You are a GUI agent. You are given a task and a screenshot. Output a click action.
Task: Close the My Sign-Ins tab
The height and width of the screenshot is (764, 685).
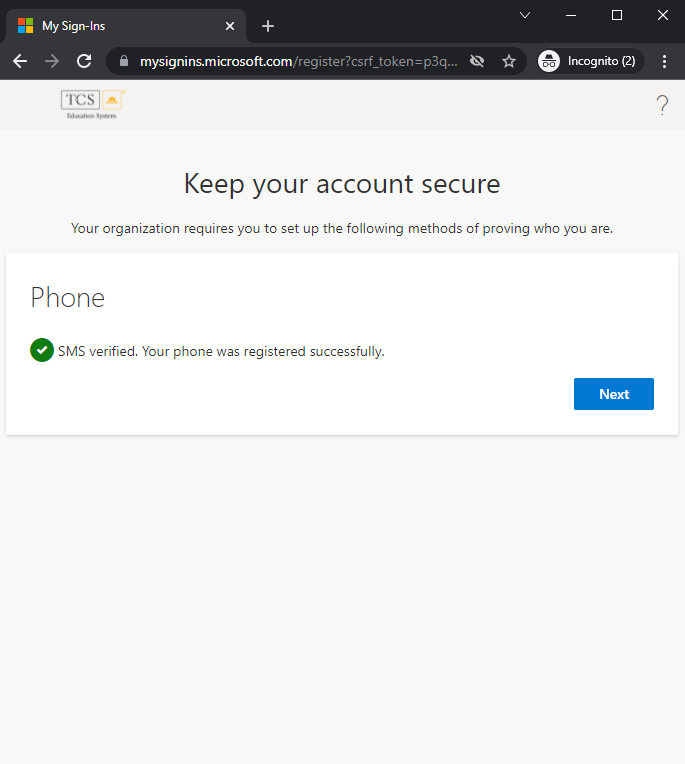tap(230, 26)
